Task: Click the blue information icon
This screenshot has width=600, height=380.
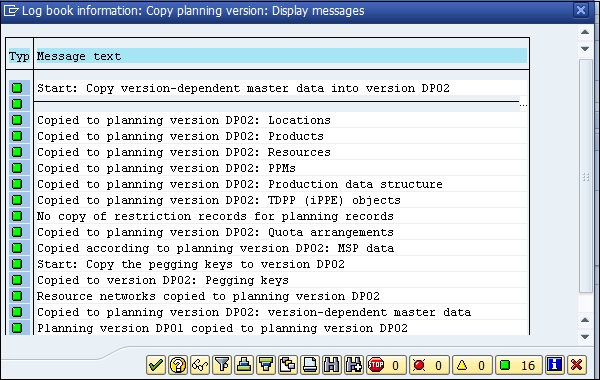Action: [554, 365]
